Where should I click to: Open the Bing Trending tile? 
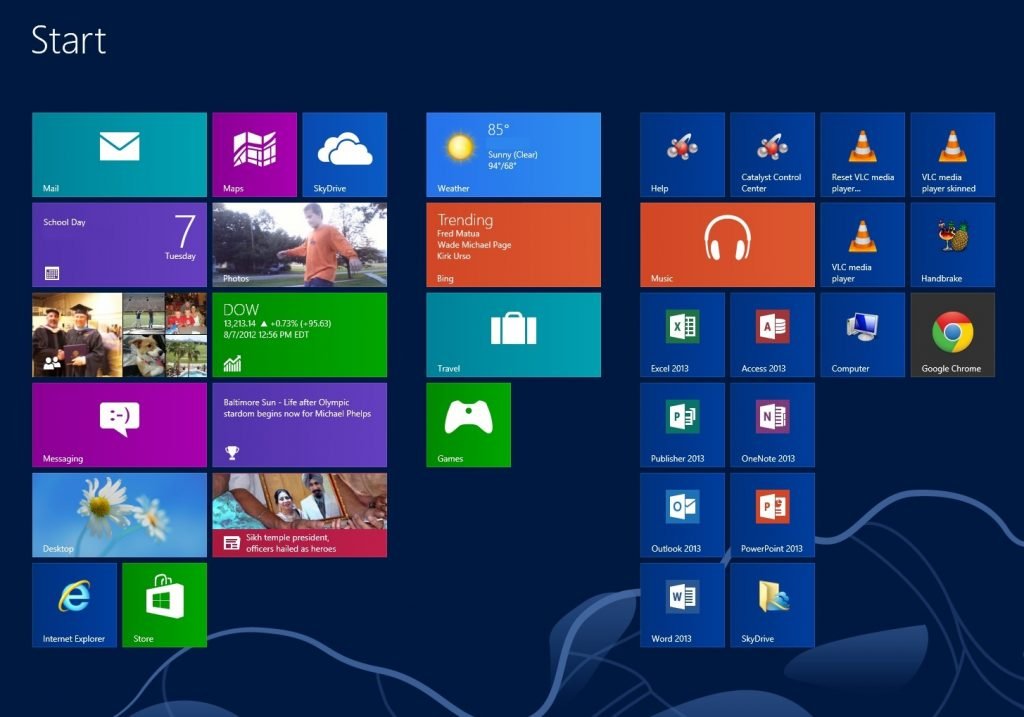[x=513, y=244]
